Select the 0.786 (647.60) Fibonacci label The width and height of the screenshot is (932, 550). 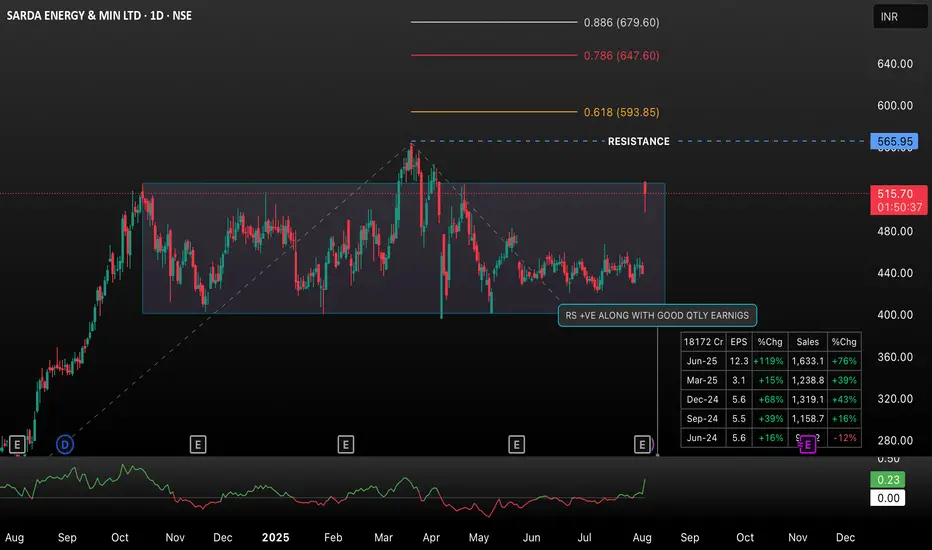click(621, 56)
